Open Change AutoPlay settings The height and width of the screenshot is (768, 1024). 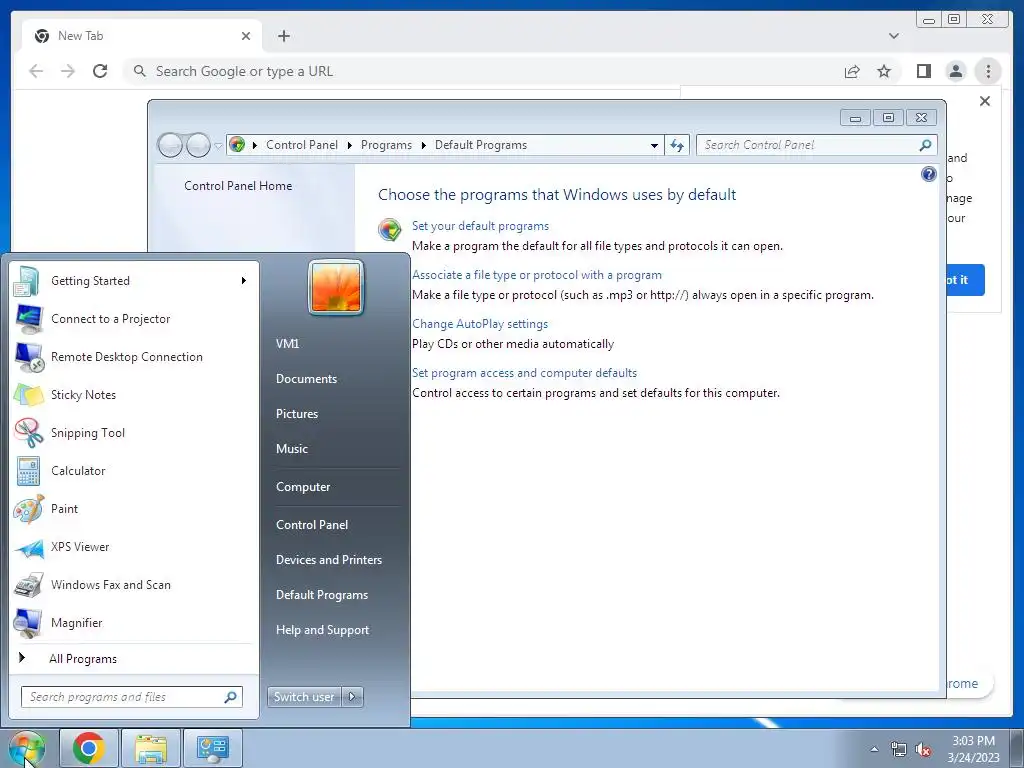[479, 324]
